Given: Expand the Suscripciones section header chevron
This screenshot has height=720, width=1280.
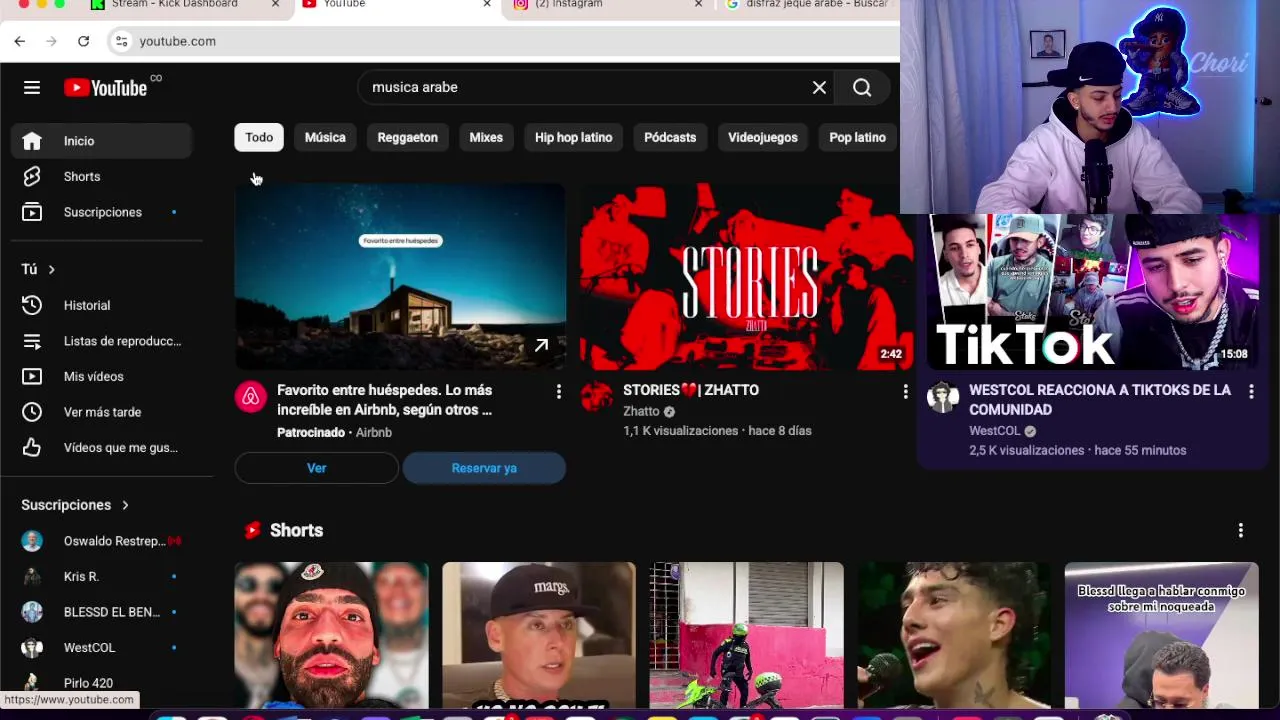Looking at the screenshot, I should click(125, 505).
